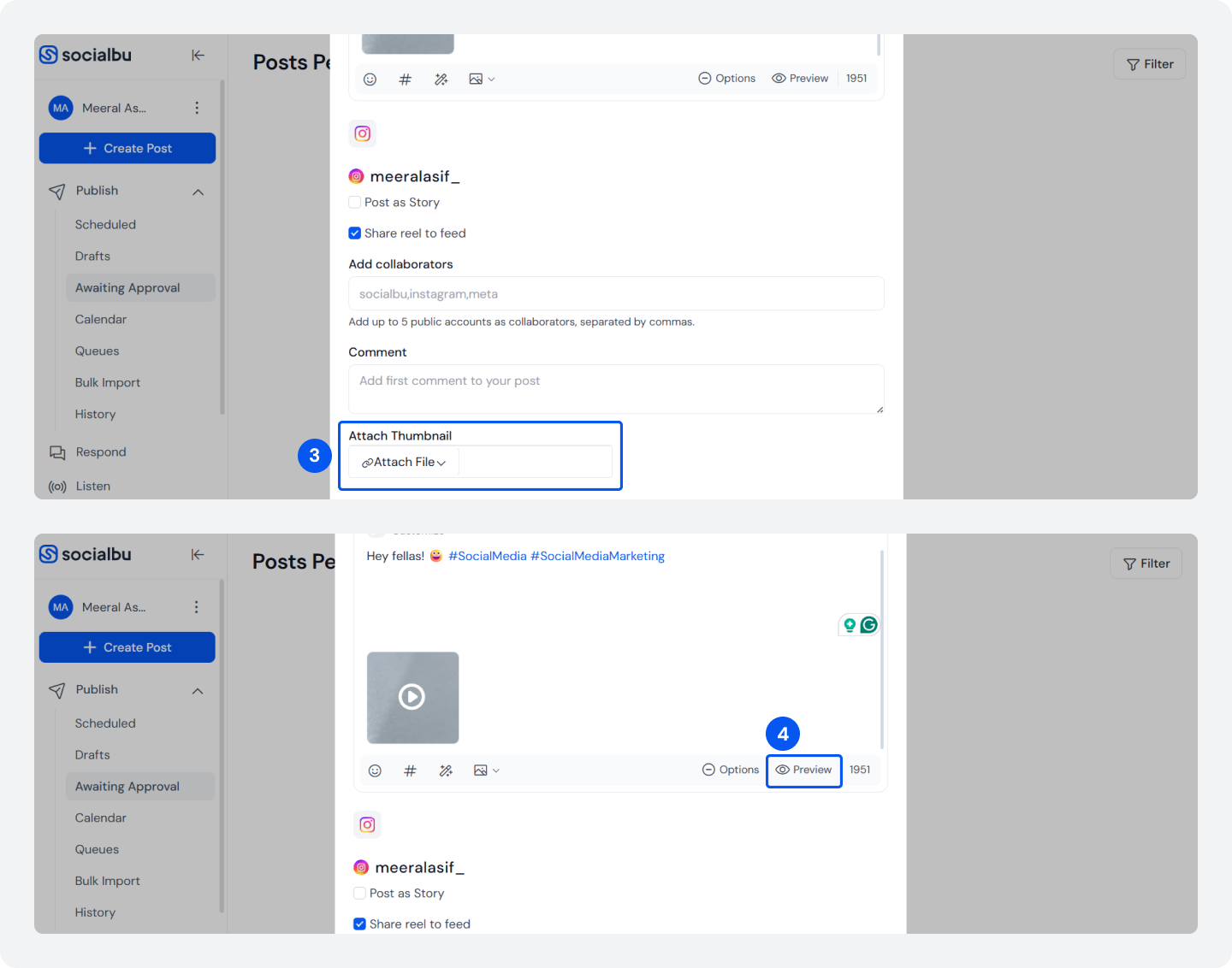Open emoji picker in bottom screenshot editor

[x=375, y=770]
